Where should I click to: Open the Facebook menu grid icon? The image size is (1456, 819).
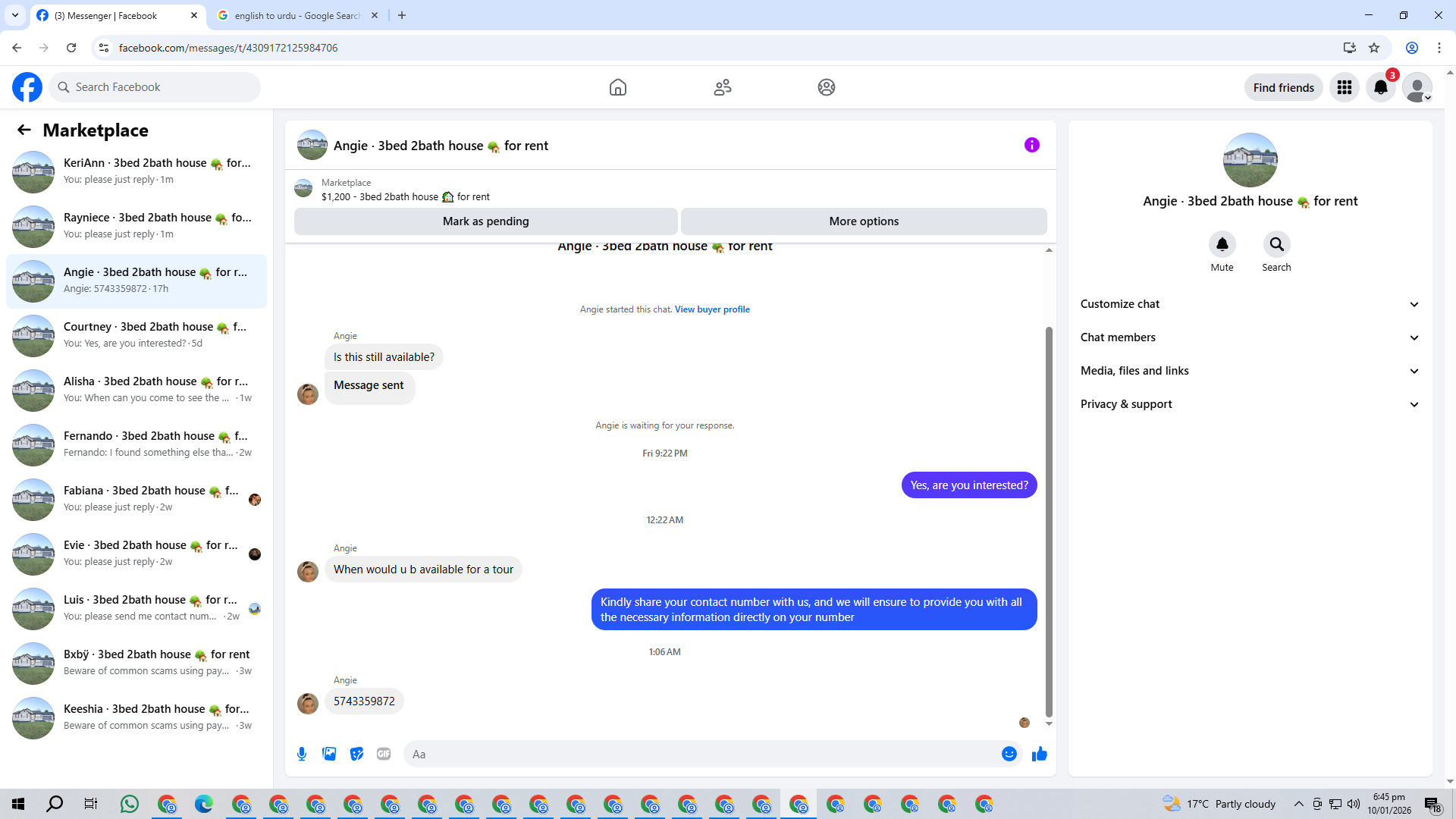pyautogui.click(x=1345, y=87)
